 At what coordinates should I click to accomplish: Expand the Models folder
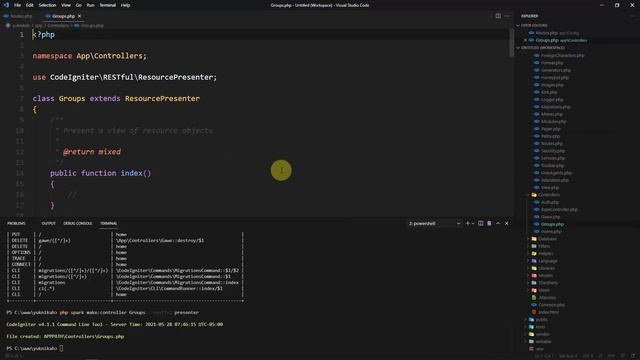[545, 276]
